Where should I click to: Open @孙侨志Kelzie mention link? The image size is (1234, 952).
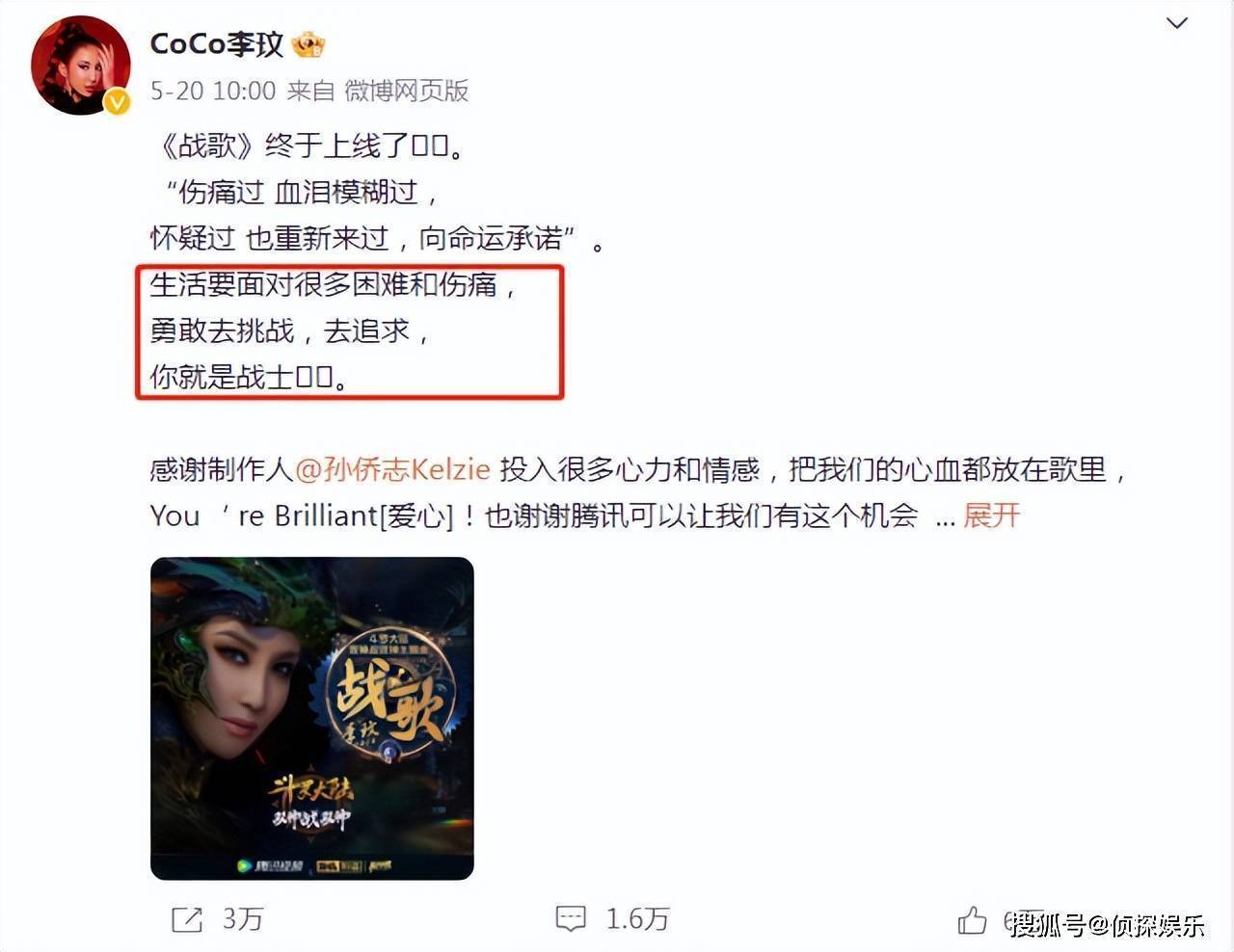392,469
